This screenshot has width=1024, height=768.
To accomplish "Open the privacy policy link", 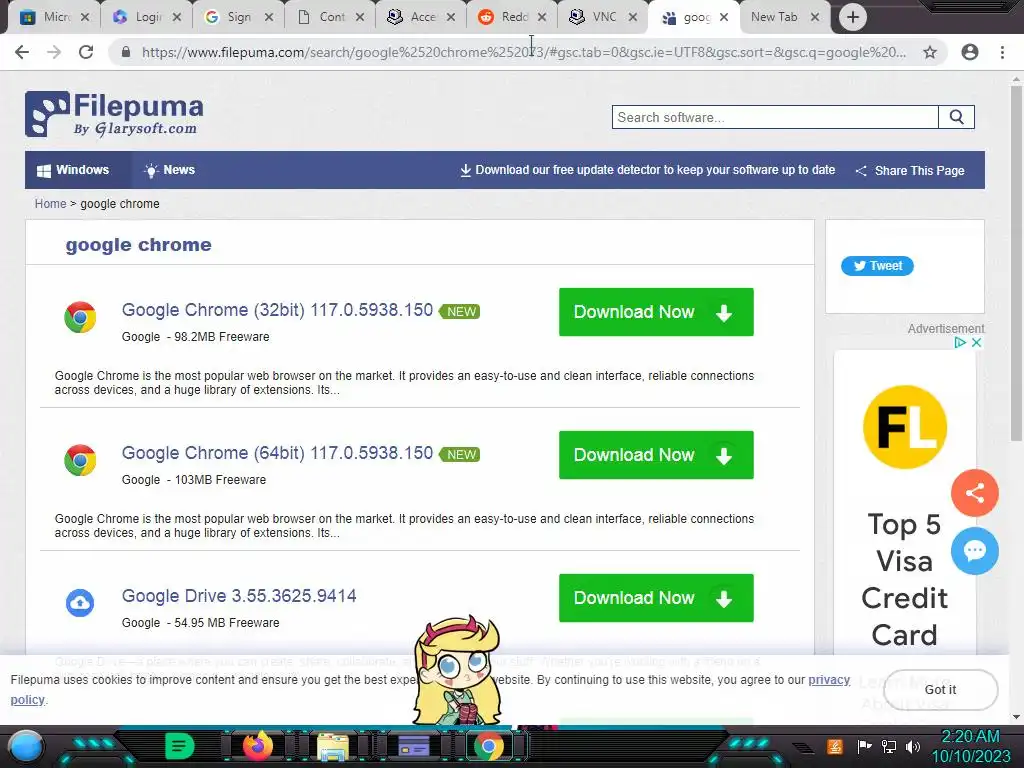I will pos(829,680).
